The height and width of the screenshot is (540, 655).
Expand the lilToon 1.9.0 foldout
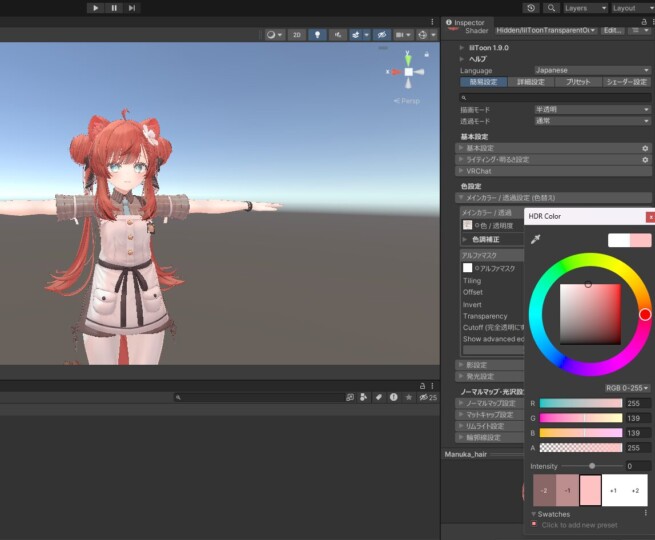[462, 48]
